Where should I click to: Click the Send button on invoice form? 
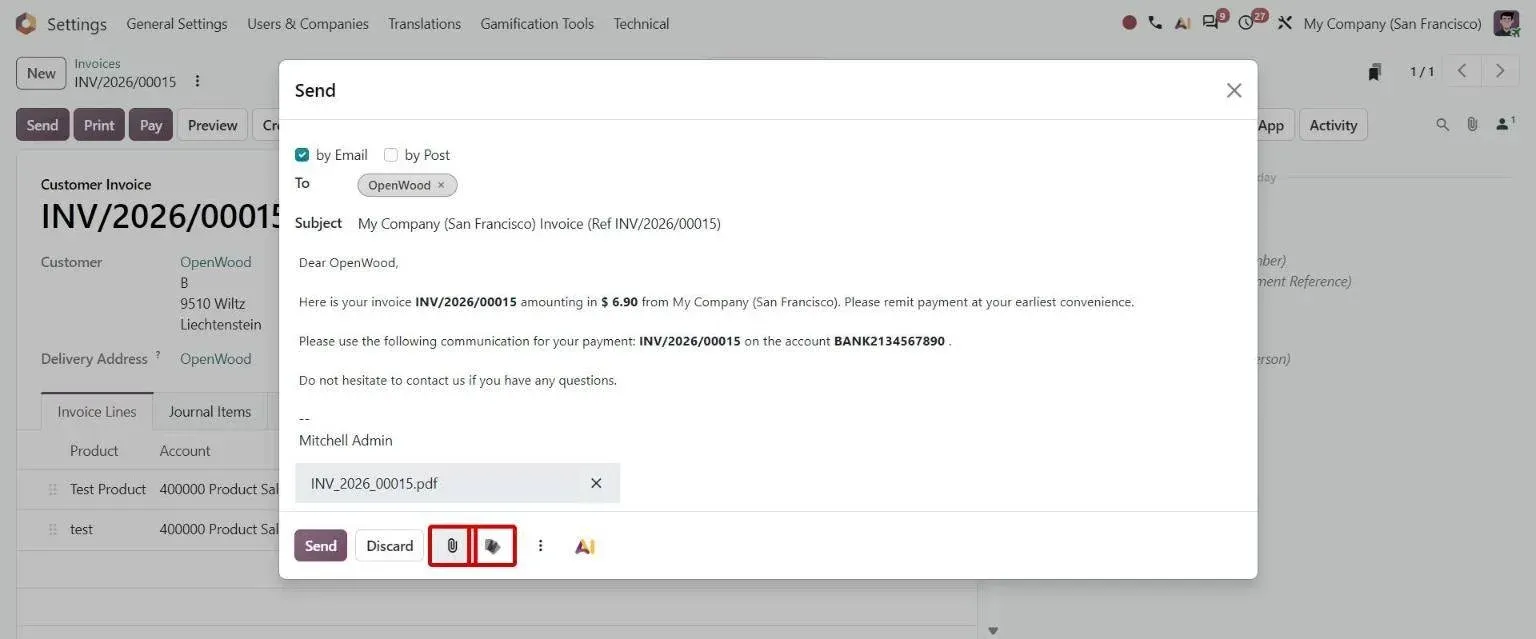(x=42, y=125)
